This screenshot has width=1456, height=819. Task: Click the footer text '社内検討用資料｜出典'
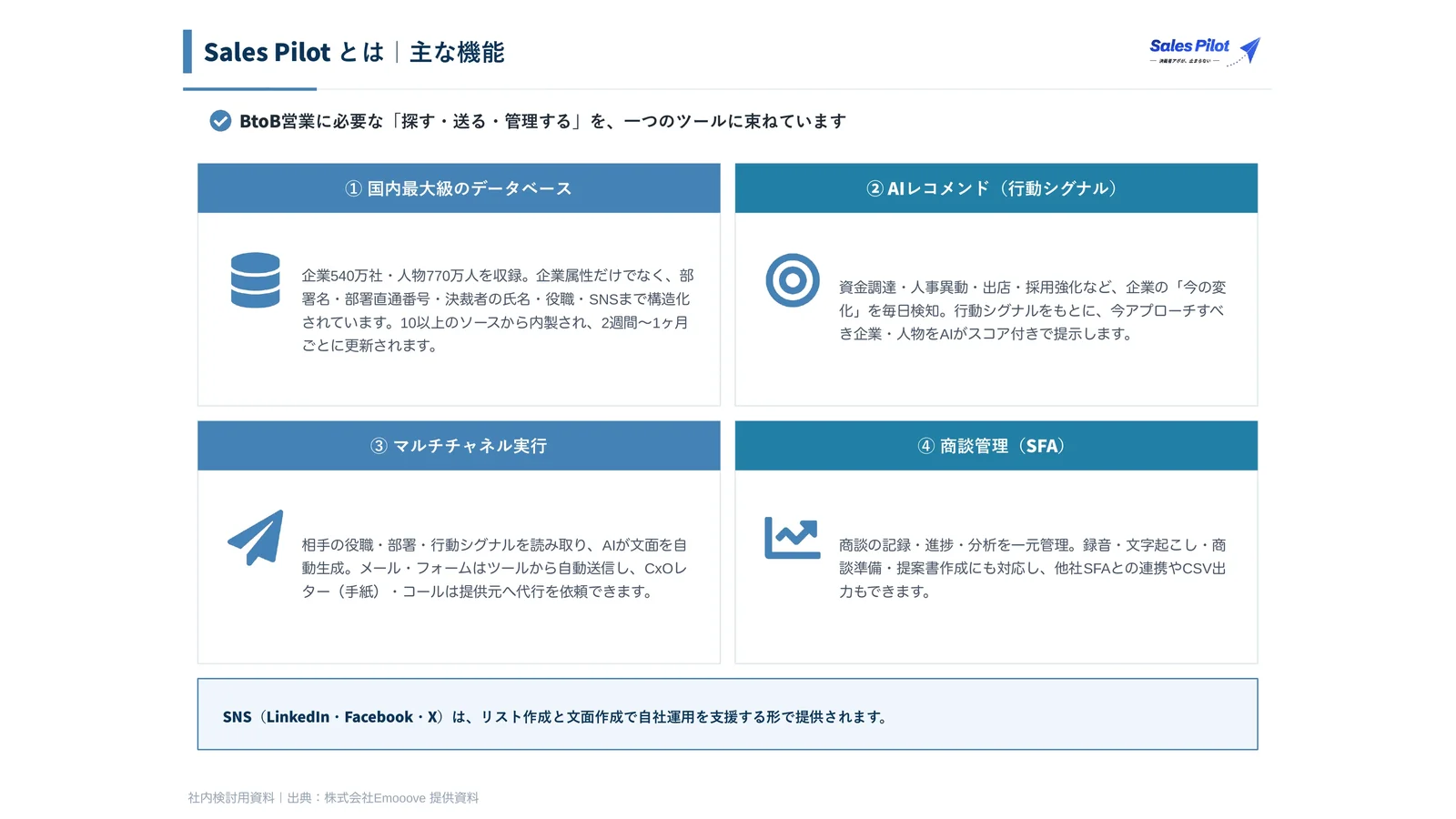pyautogui.click(x=333, y=798)
